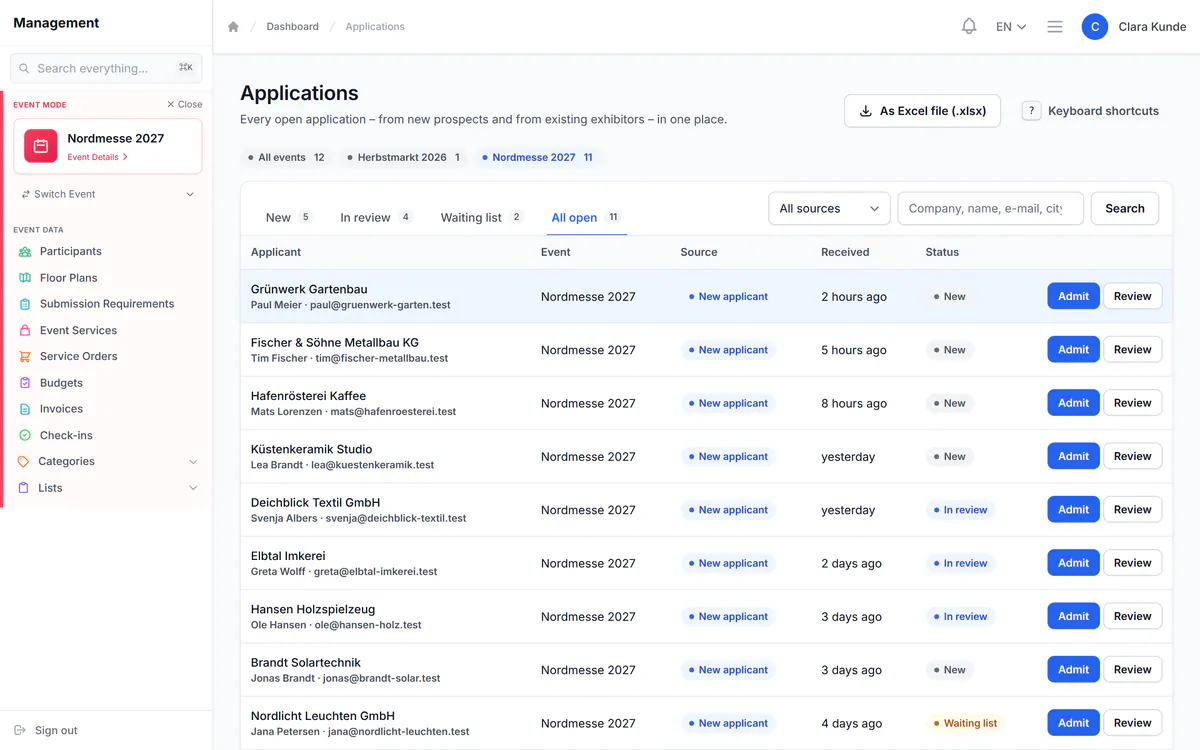Filter by Herbstmarkt 2026 chip
Image resolution: width=1200 pixels, height=750 pixels.
pyautogui.click(x=402, y=157)
